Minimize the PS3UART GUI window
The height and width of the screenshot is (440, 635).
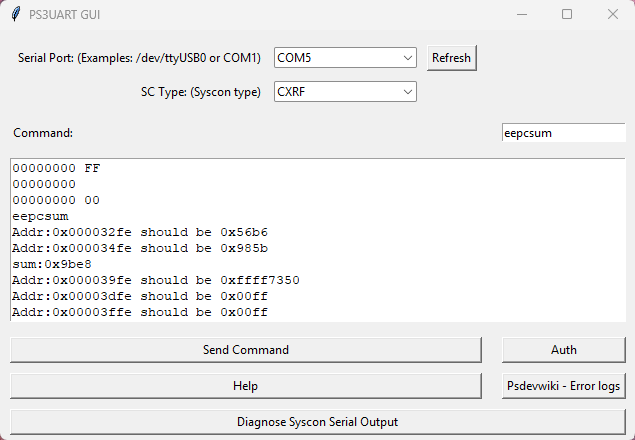[x=521, y=14]
